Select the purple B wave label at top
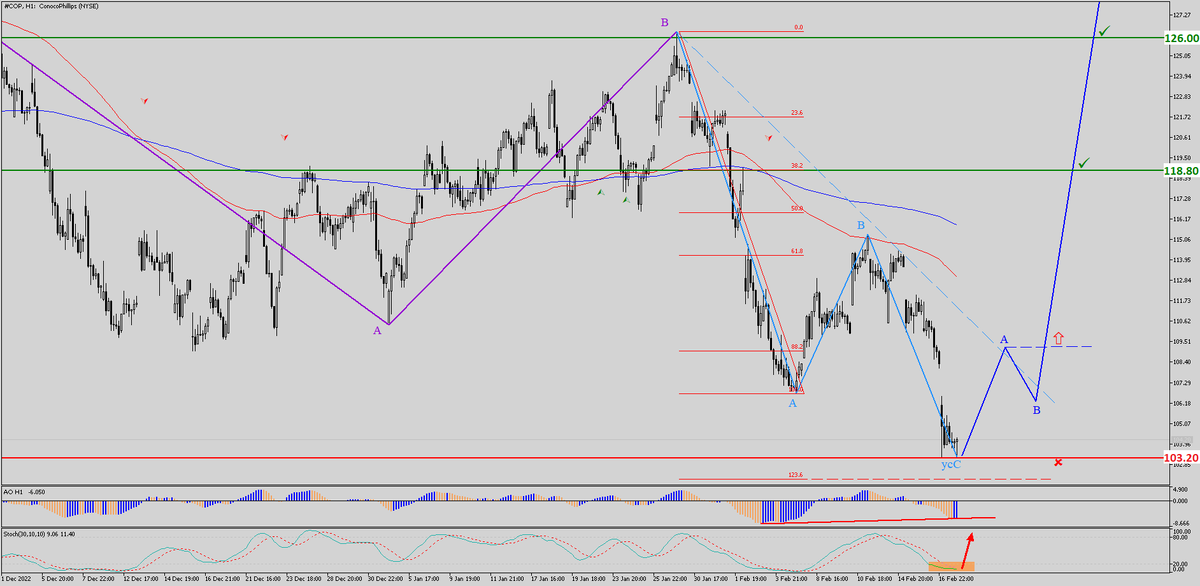This screenshot has width=1200, height=586. pyautogui.click(x=663, y=22)
